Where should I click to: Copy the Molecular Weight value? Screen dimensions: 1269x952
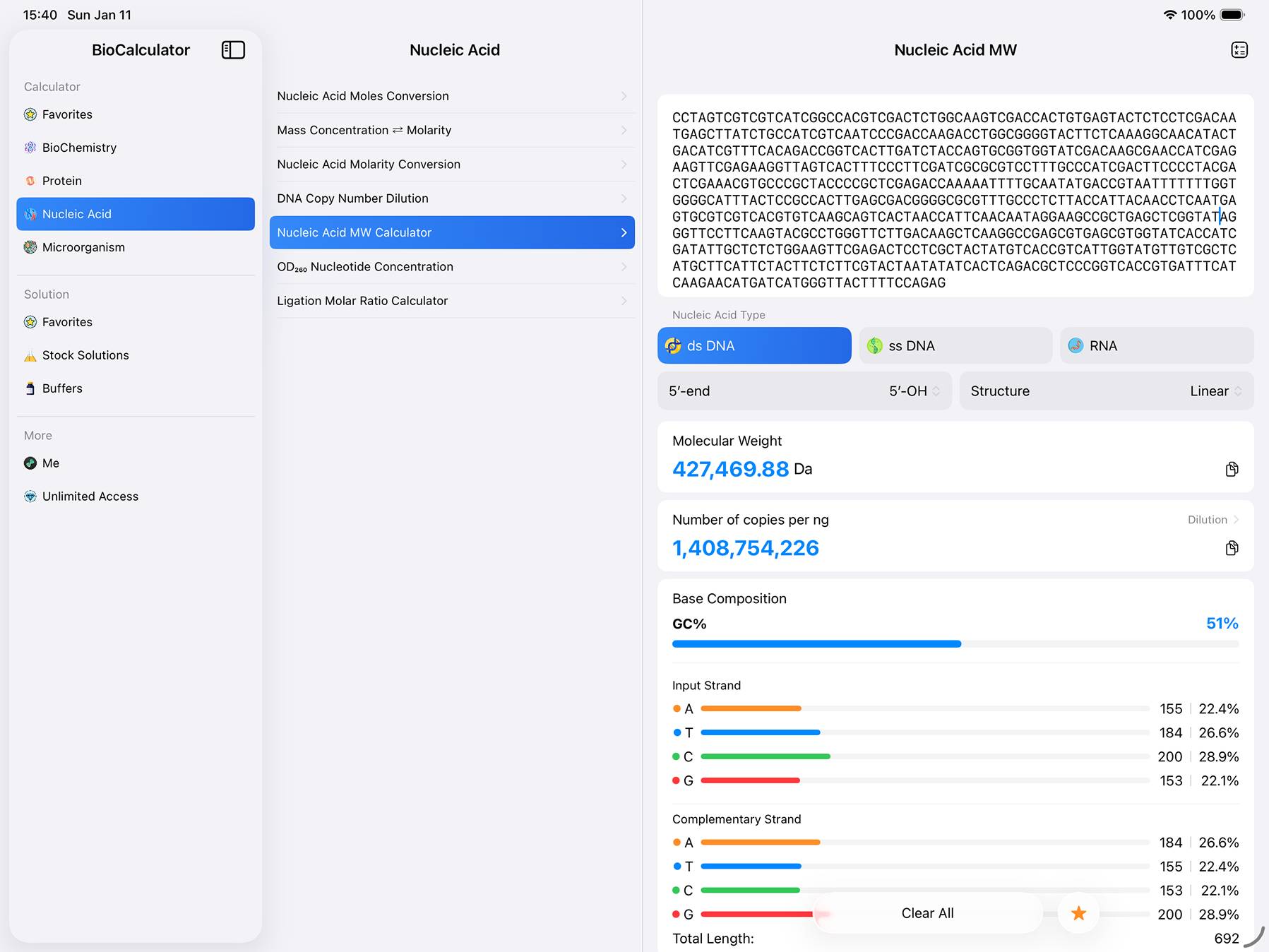tap(1232, 470)
